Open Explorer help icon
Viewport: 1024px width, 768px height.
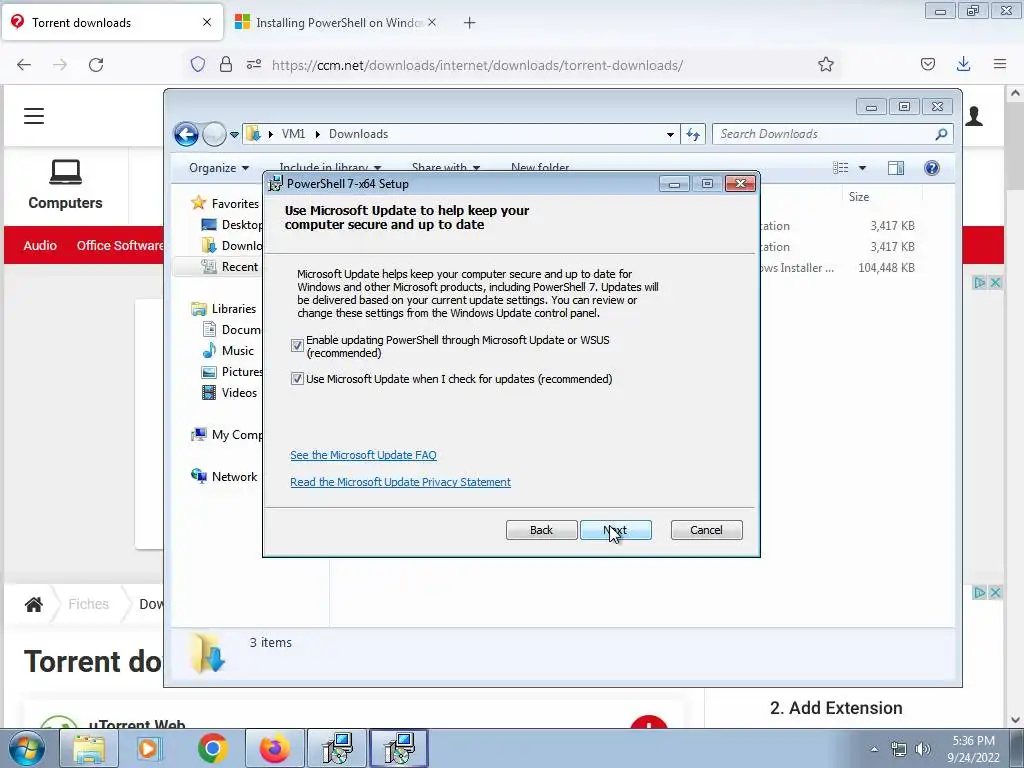[x=932, y=168]
